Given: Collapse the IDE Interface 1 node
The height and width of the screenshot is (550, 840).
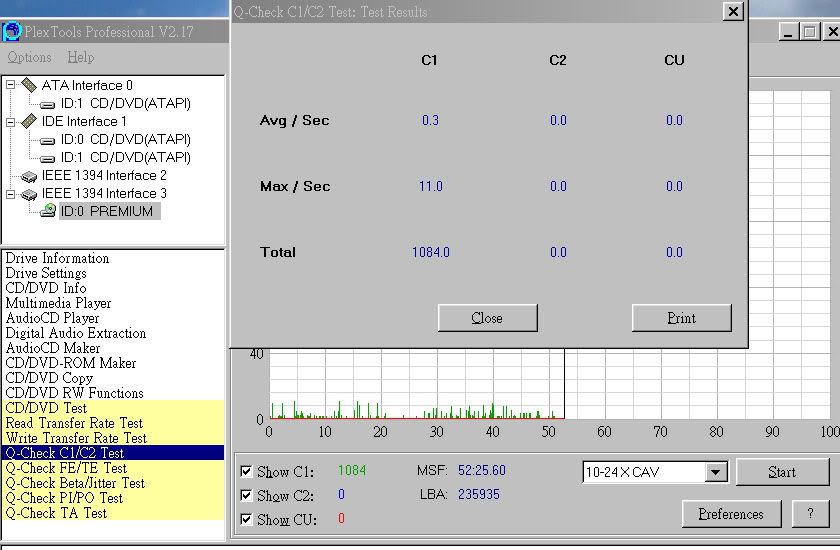Looking at the screenshot, I should (10, 122).
